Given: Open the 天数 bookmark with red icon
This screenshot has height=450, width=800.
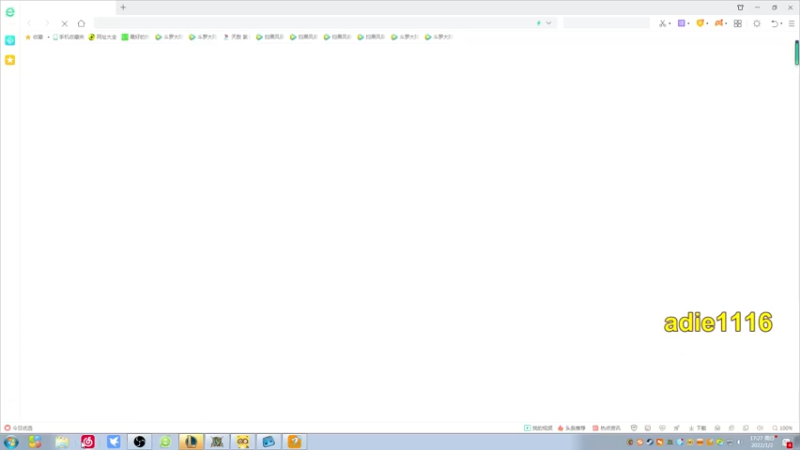Looking at the screenshot, I should pos(236,37).
